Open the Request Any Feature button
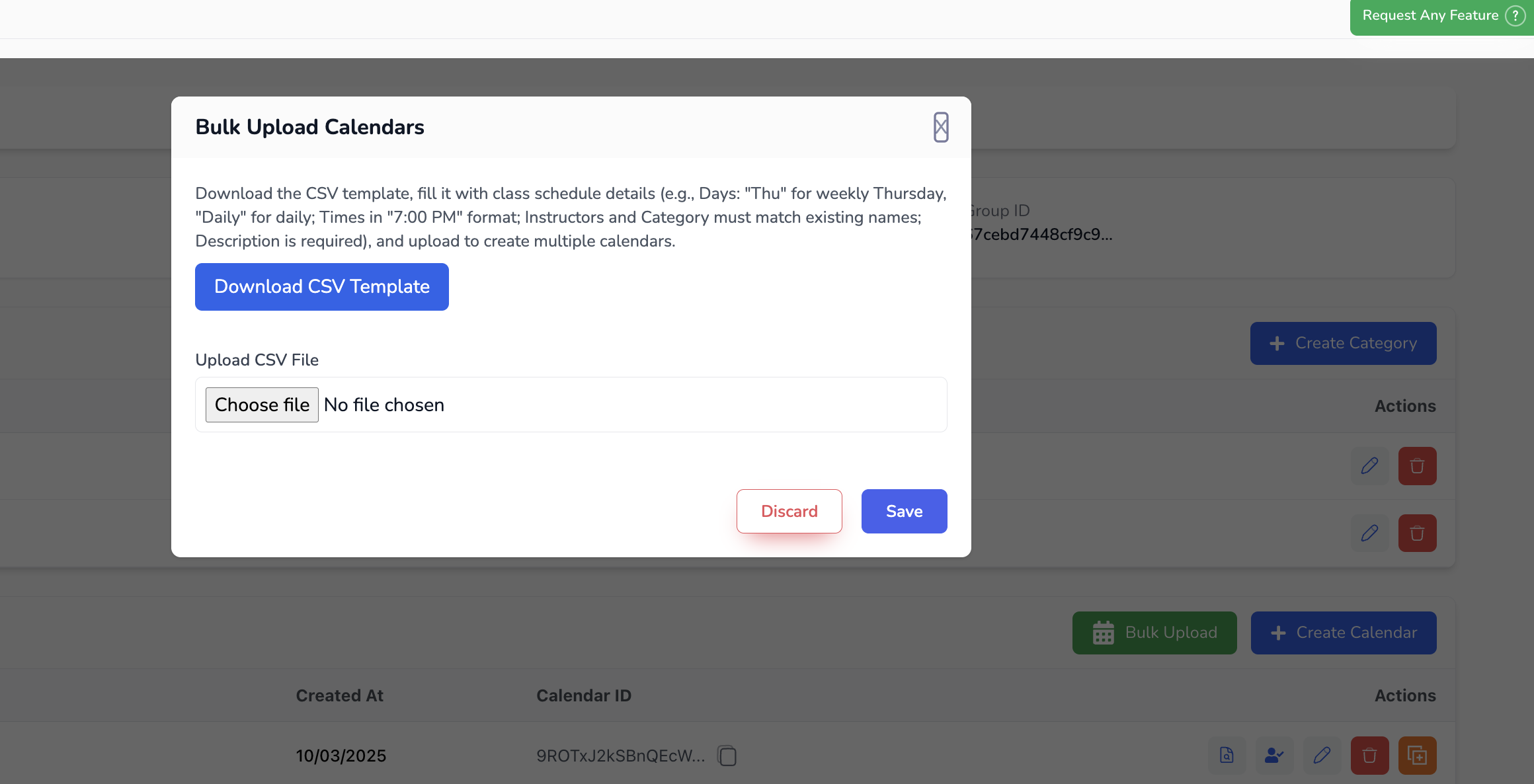This screenshot has height=784, width=1534. [1441, 16]
